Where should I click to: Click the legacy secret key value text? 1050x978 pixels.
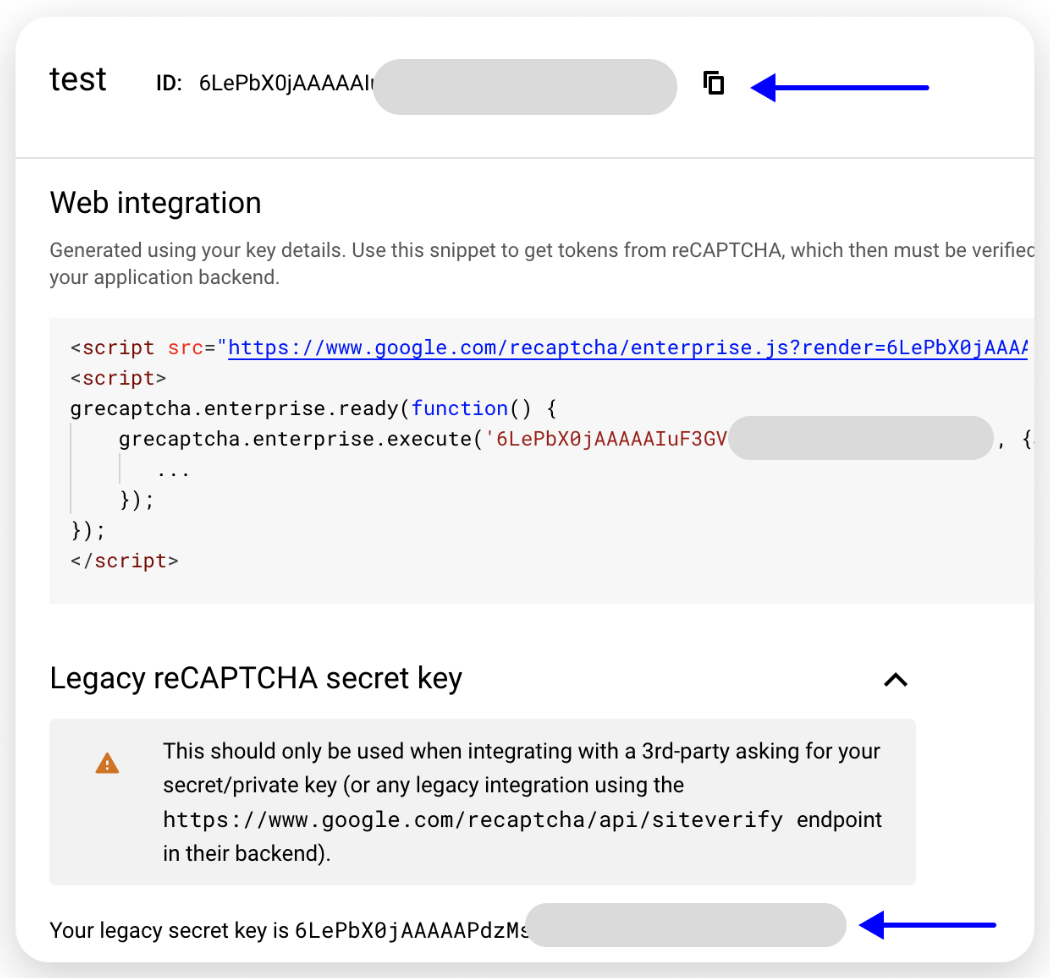tap(411, 930)
